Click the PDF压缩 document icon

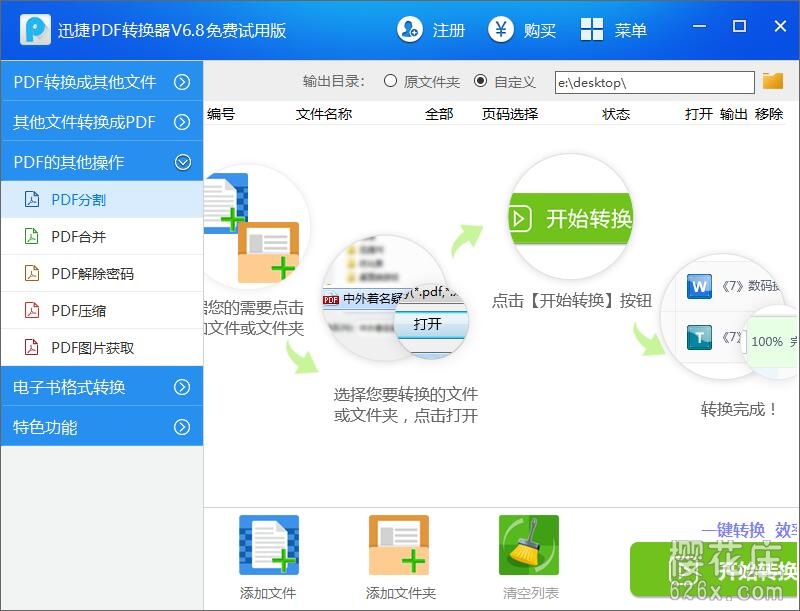[32, 310]
